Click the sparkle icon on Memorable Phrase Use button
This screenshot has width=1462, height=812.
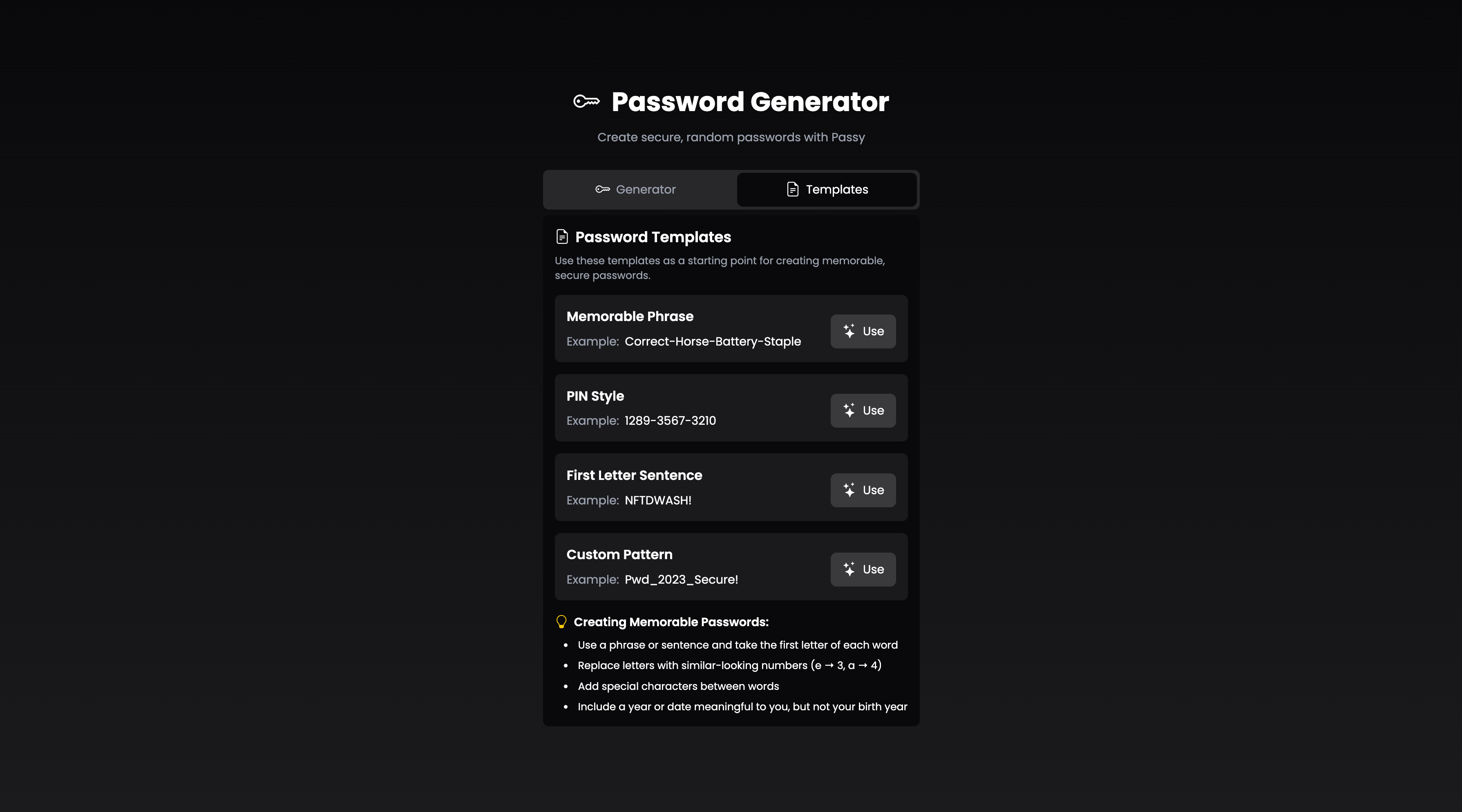click(x=849, y=331)
